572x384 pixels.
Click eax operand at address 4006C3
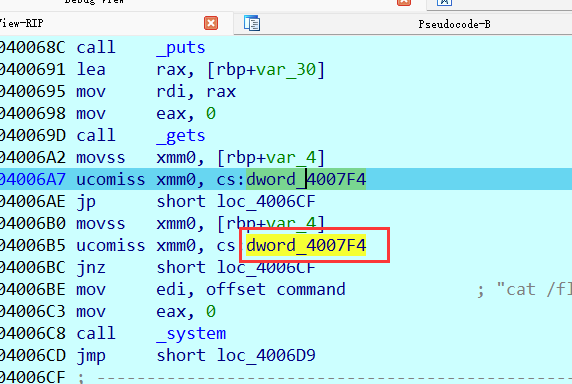point(171,311)
